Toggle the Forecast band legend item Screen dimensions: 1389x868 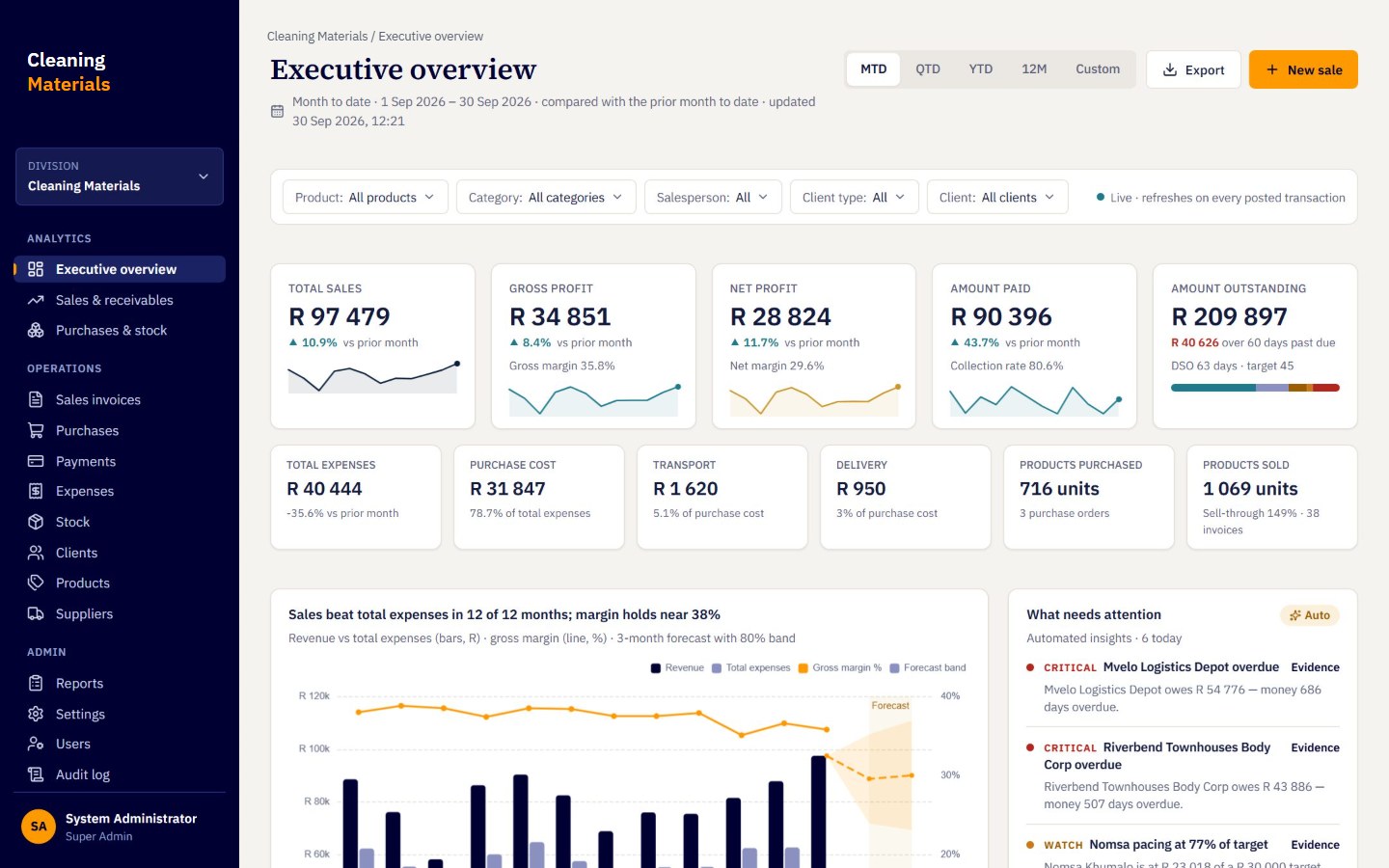[927, 667]
